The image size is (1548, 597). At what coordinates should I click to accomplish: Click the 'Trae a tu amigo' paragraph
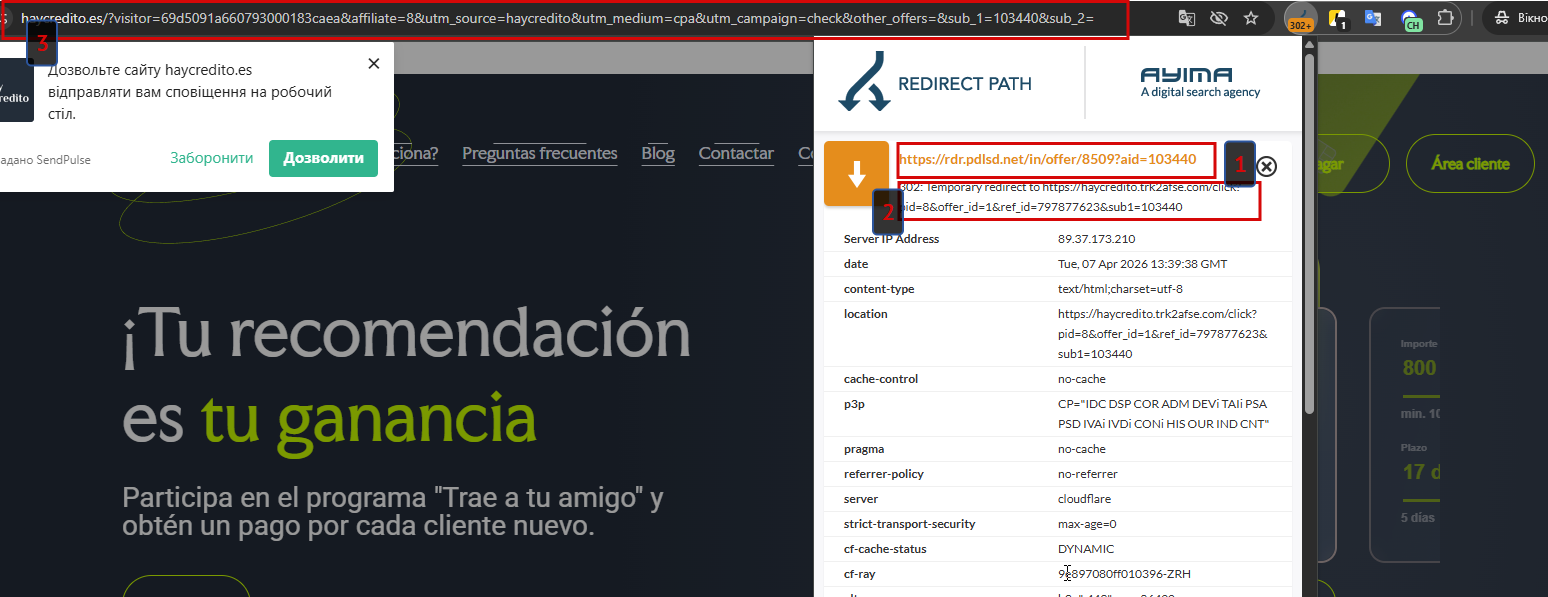tap(393, 511)
